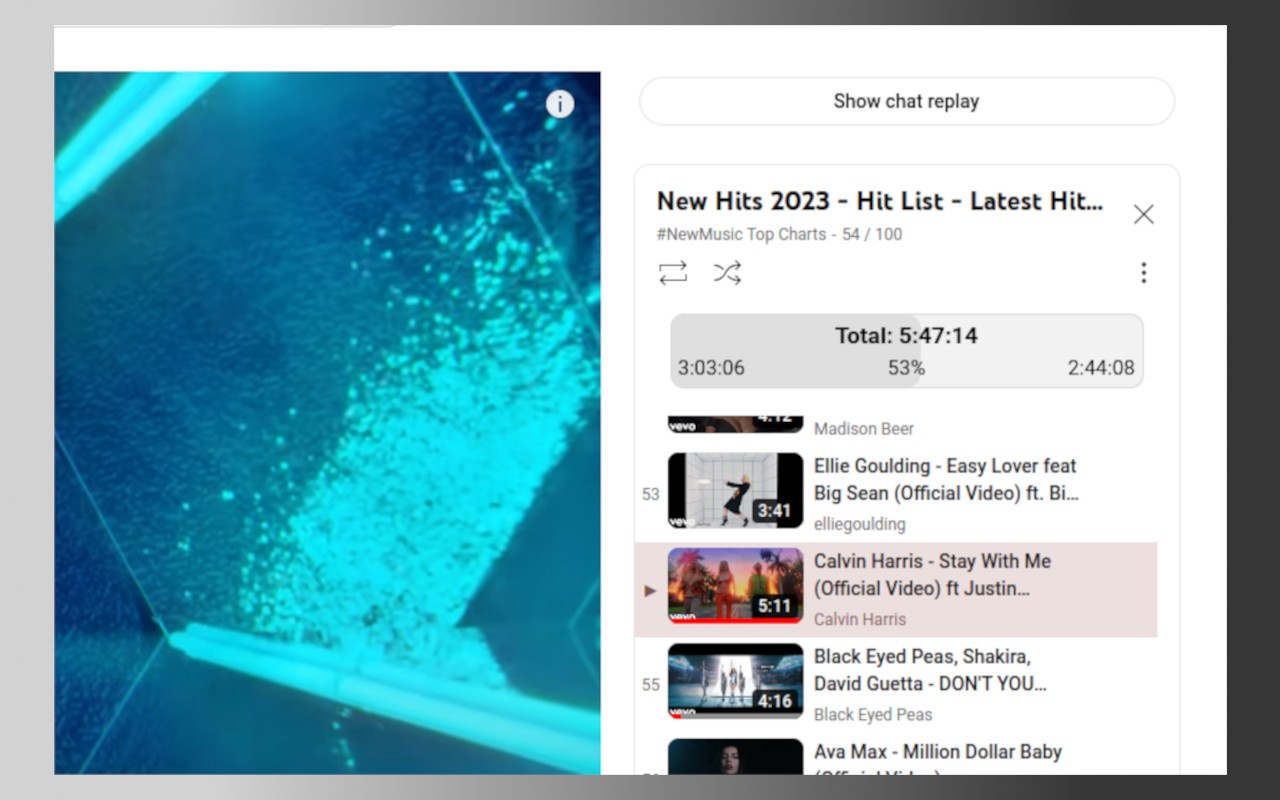Click the playlist duration progress bar

[906, 351]
